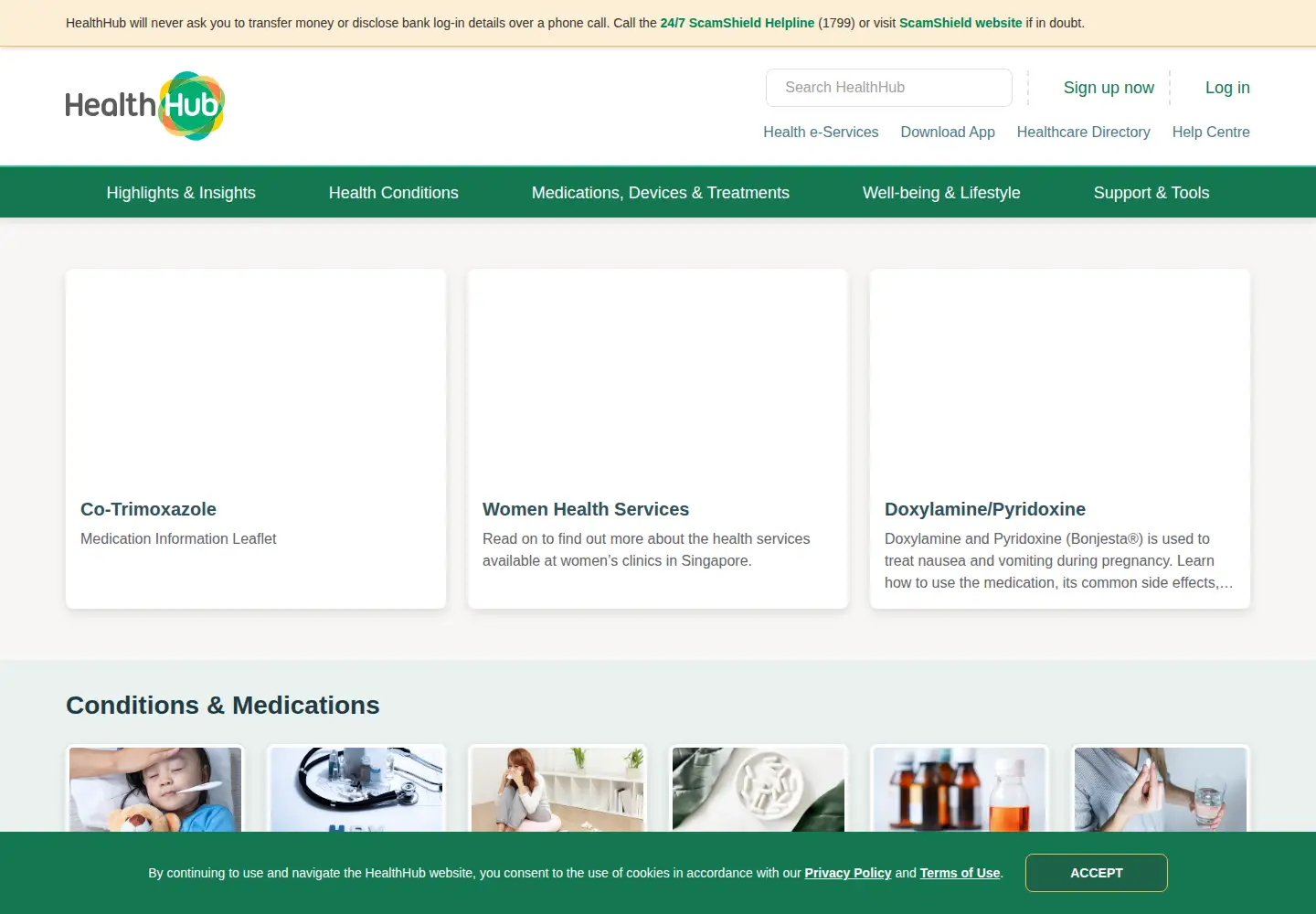The width and height of the screenshot is (1316, 914).
Task: Open the Sign up now link
Action: (x=1109, y=88)
